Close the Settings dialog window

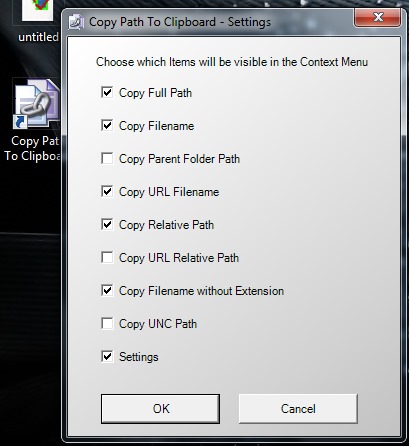[x=377, y=17]
